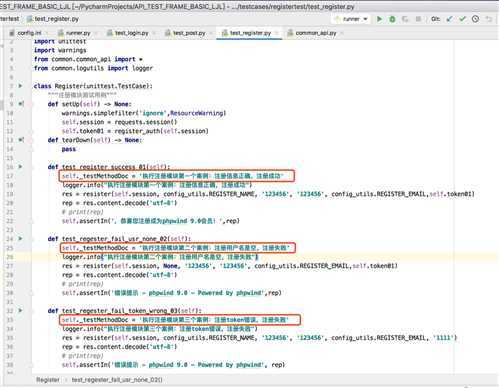Place cursor on def test_register_success_01 line
The image size is (499, 388).
coord(109,167)
